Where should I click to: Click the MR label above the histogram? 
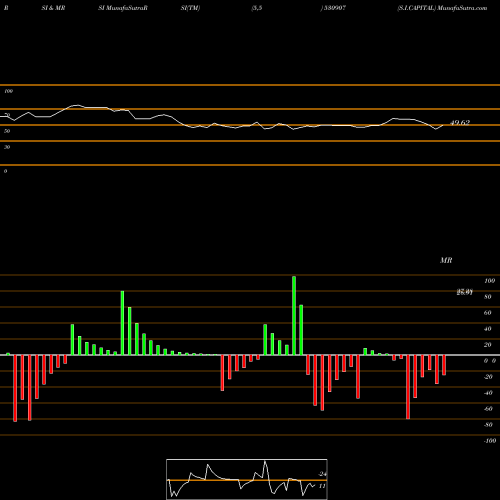[x=446, y=260]
